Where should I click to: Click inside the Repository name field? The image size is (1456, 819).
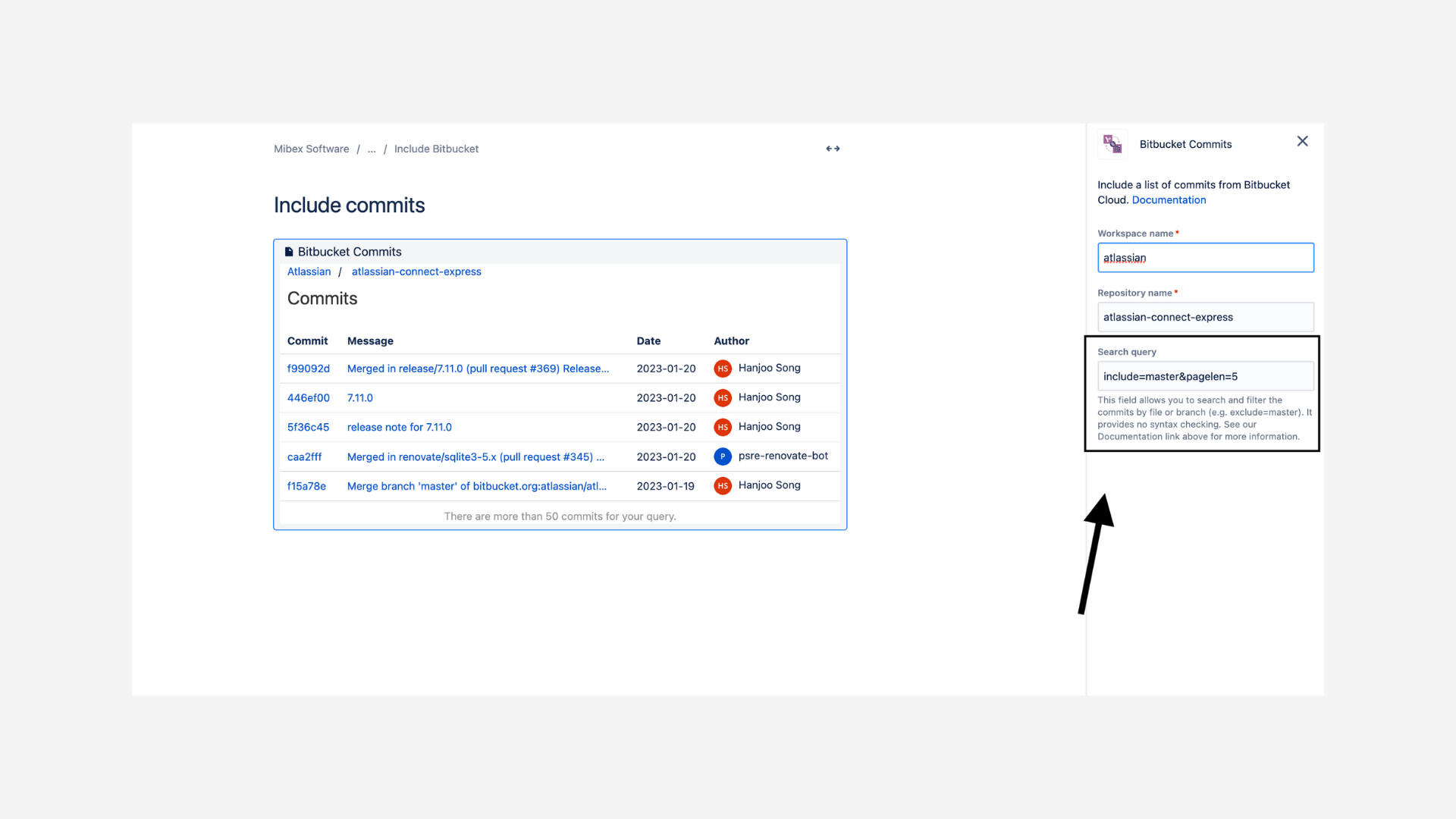[1205, 317]
